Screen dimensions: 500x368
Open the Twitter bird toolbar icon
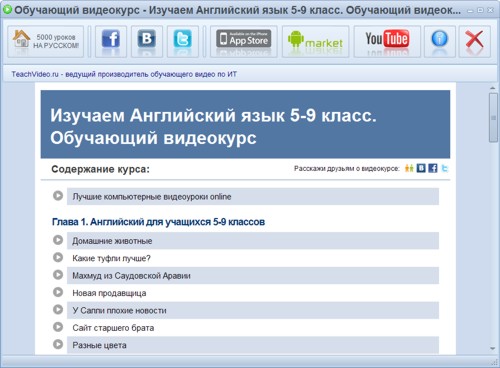[183, 41]
